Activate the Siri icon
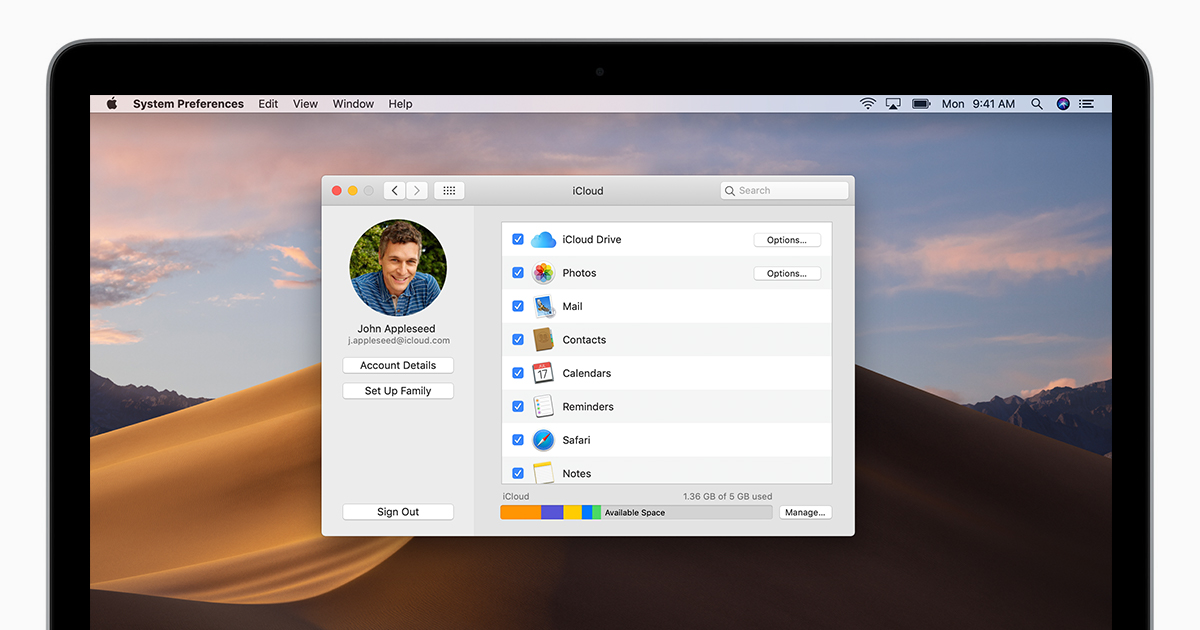The image size is (1200, 630). click(1063, 104)
